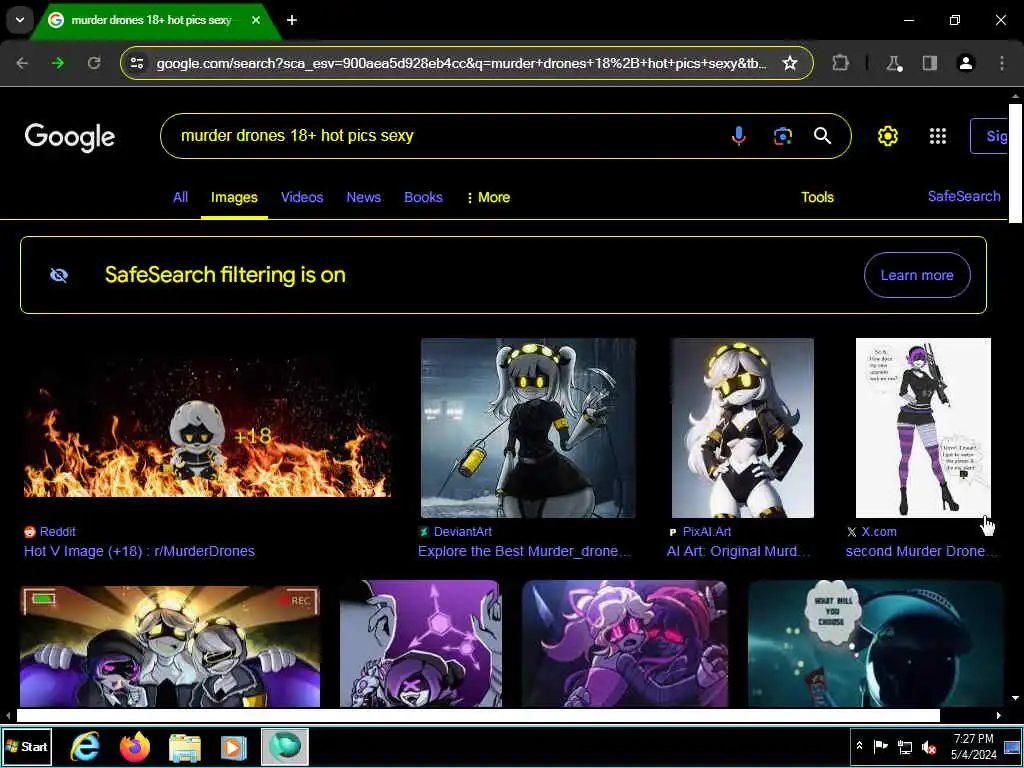Click the Show desktop tray button
Viewport: 1024px width, 768px height.
[1012, 746]
